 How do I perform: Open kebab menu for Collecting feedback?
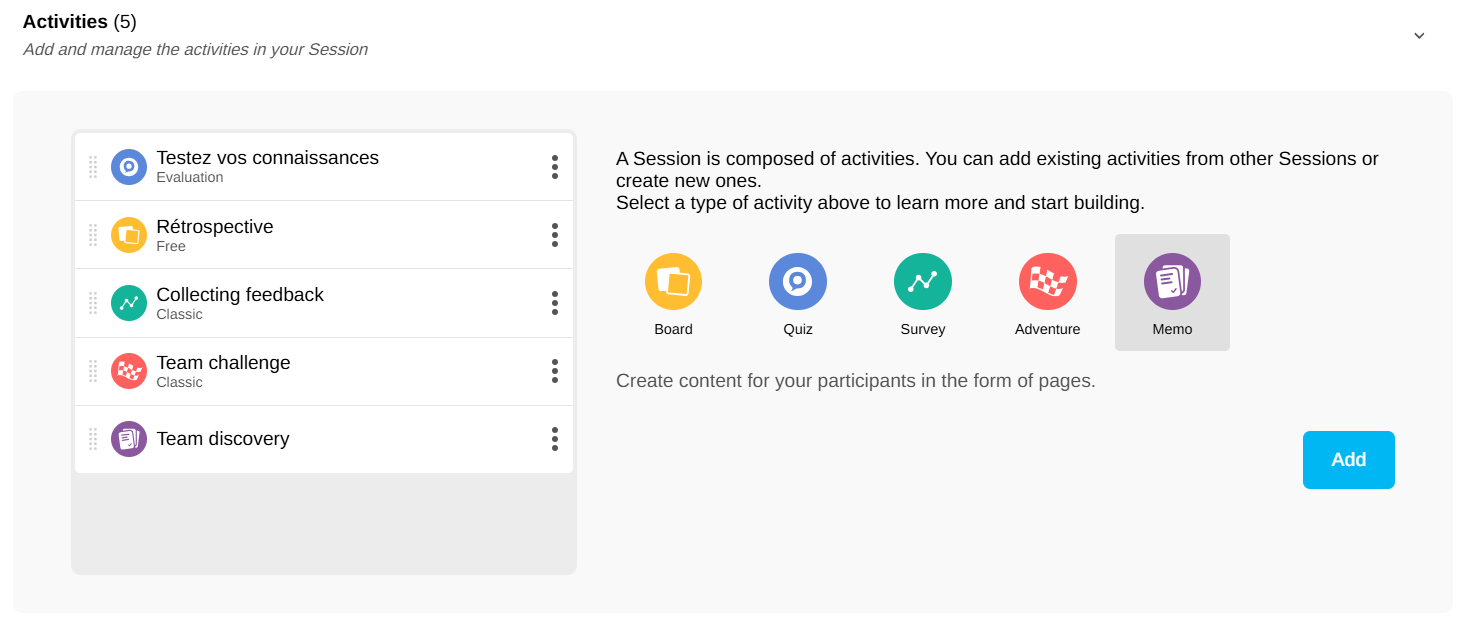[x=555, y=303]
